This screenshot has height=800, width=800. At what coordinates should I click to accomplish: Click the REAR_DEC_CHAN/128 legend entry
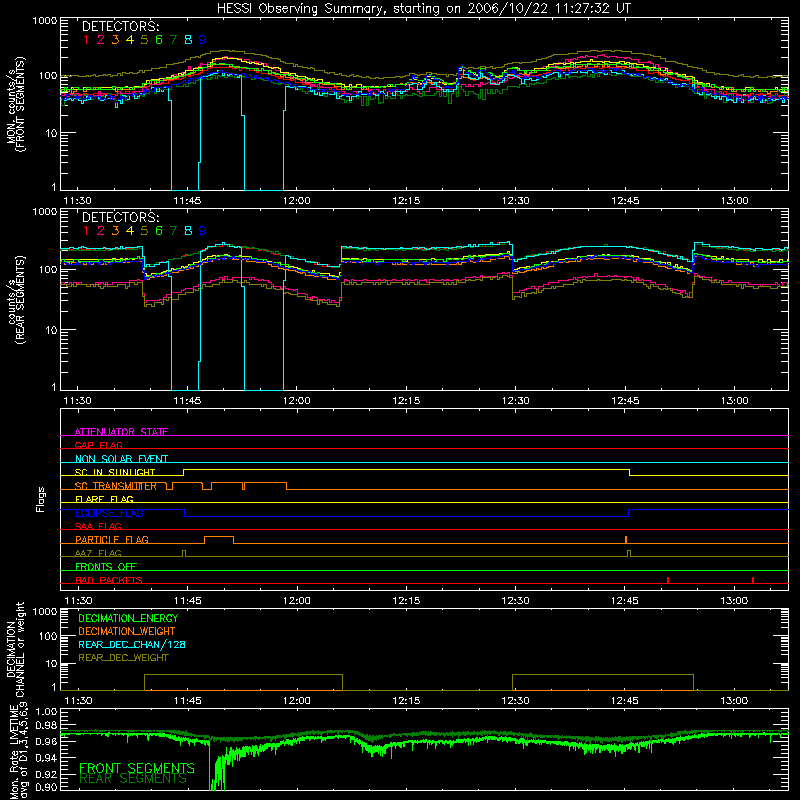point(132,644)
